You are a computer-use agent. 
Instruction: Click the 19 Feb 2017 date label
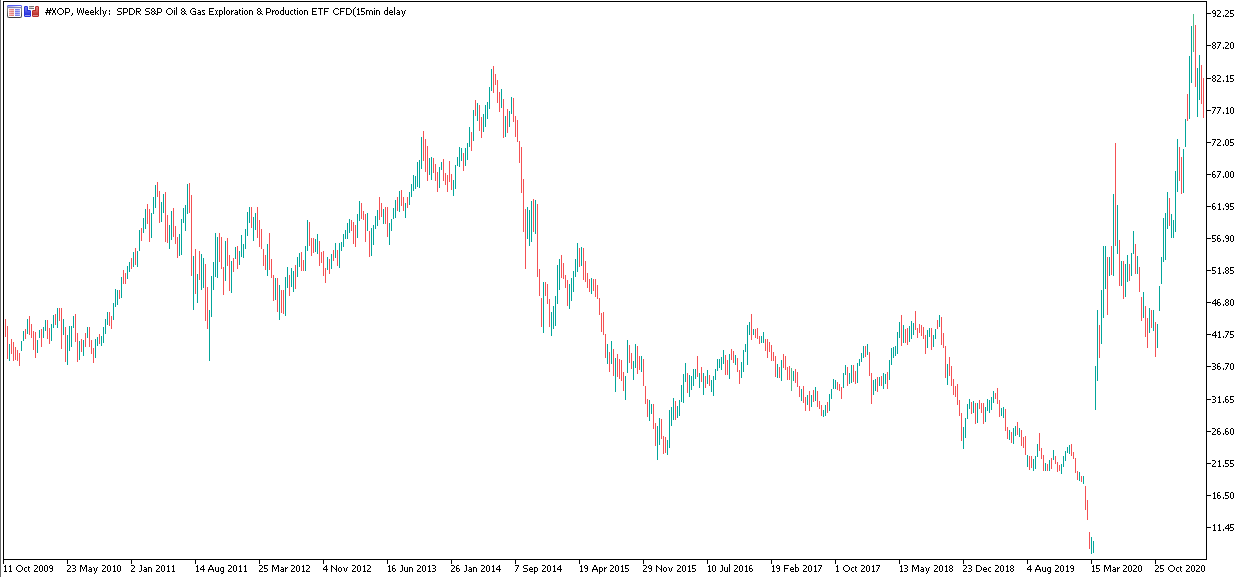click(x=797, y=568)
